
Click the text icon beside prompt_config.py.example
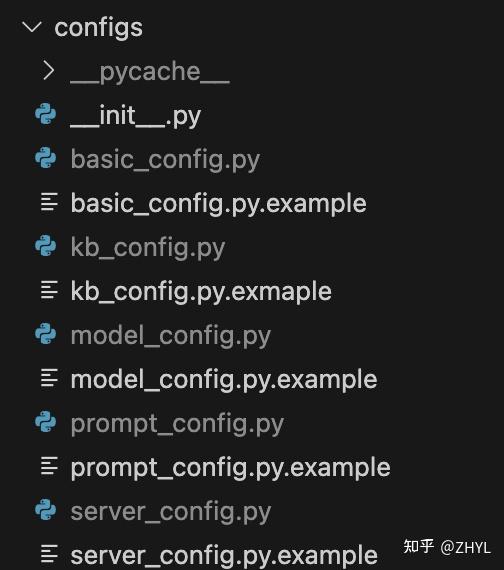pyautogui.click(x=49, y=466)
